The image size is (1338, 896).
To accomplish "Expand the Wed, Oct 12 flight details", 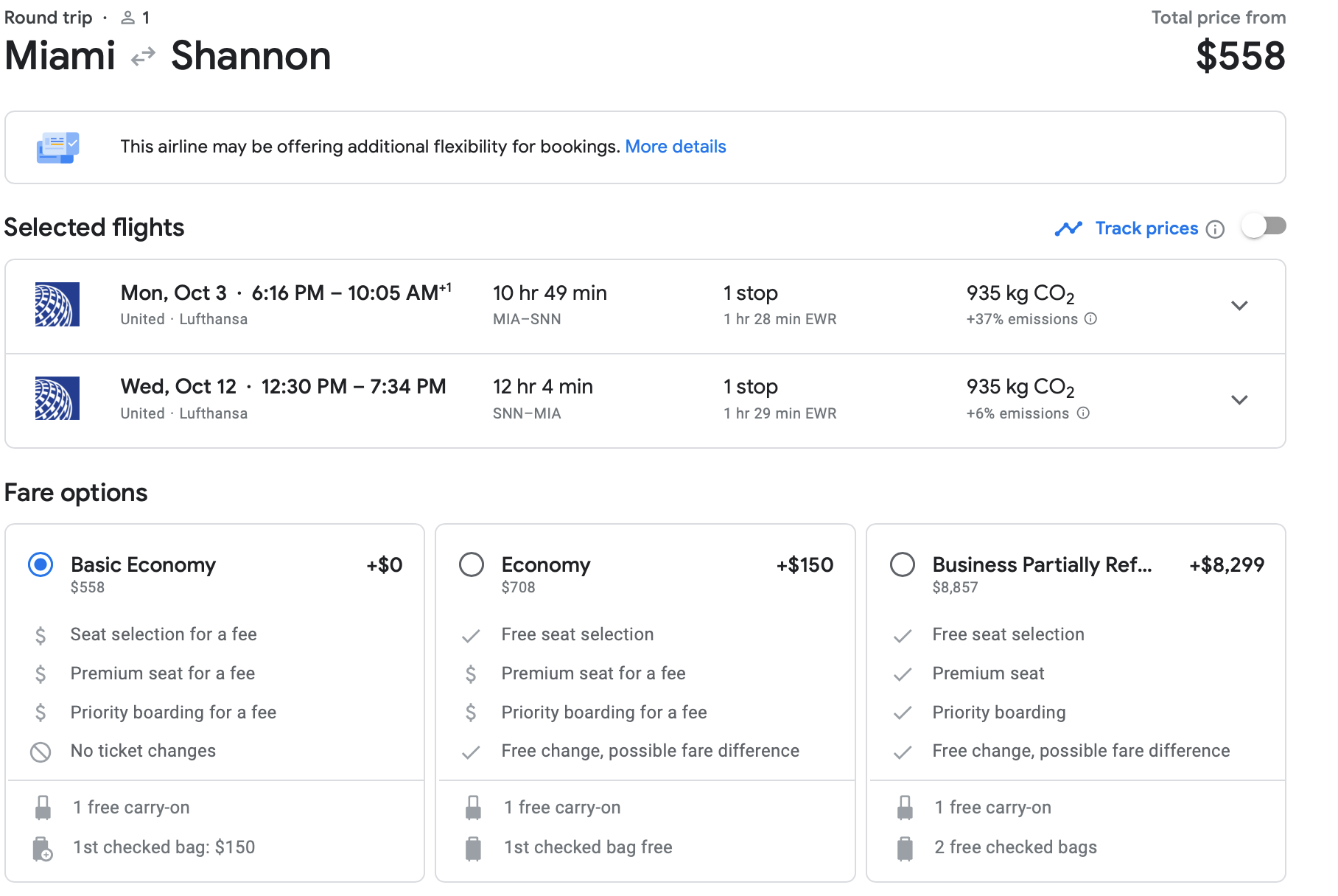I will [1239, 400].
